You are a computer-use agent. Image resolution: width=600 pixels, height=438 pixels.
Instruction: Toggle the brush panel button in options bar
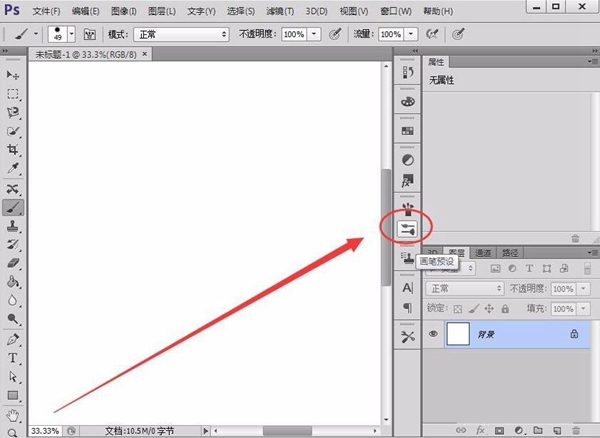(89, 34)
